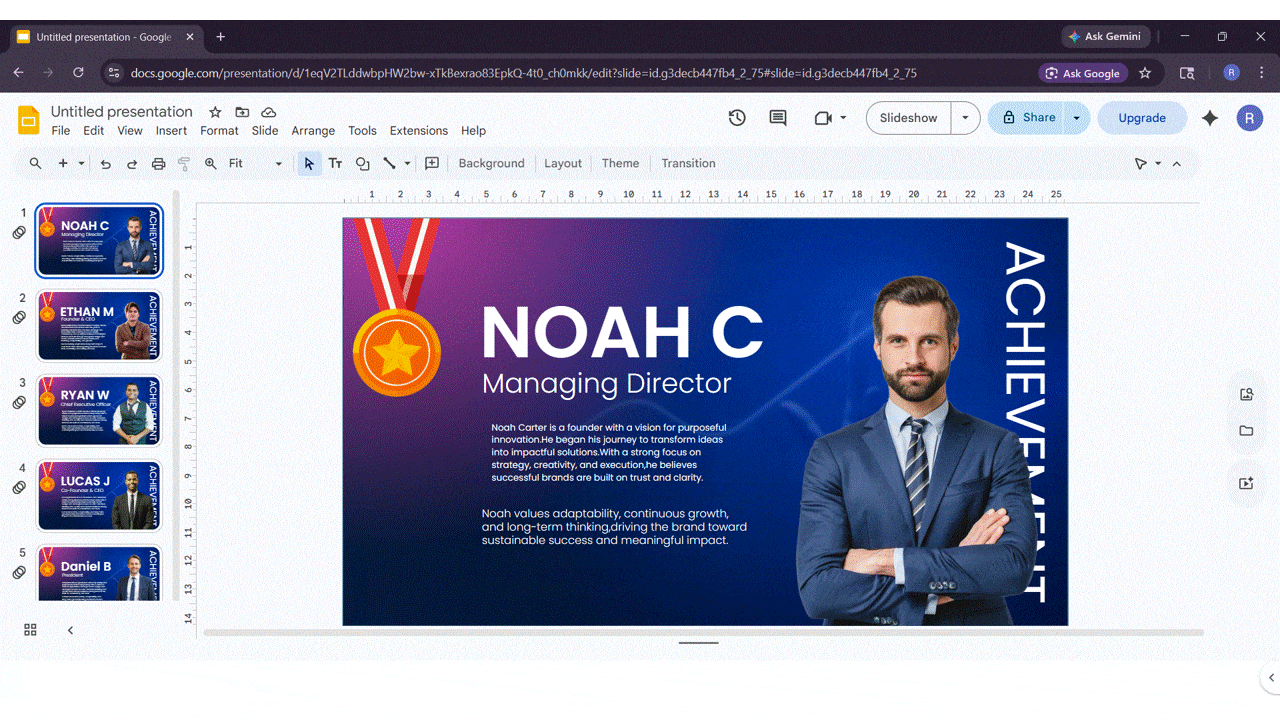Viewport: 1280px width, 720px height.
Task: Open the Insert shape tool
Action: (362, 163)
